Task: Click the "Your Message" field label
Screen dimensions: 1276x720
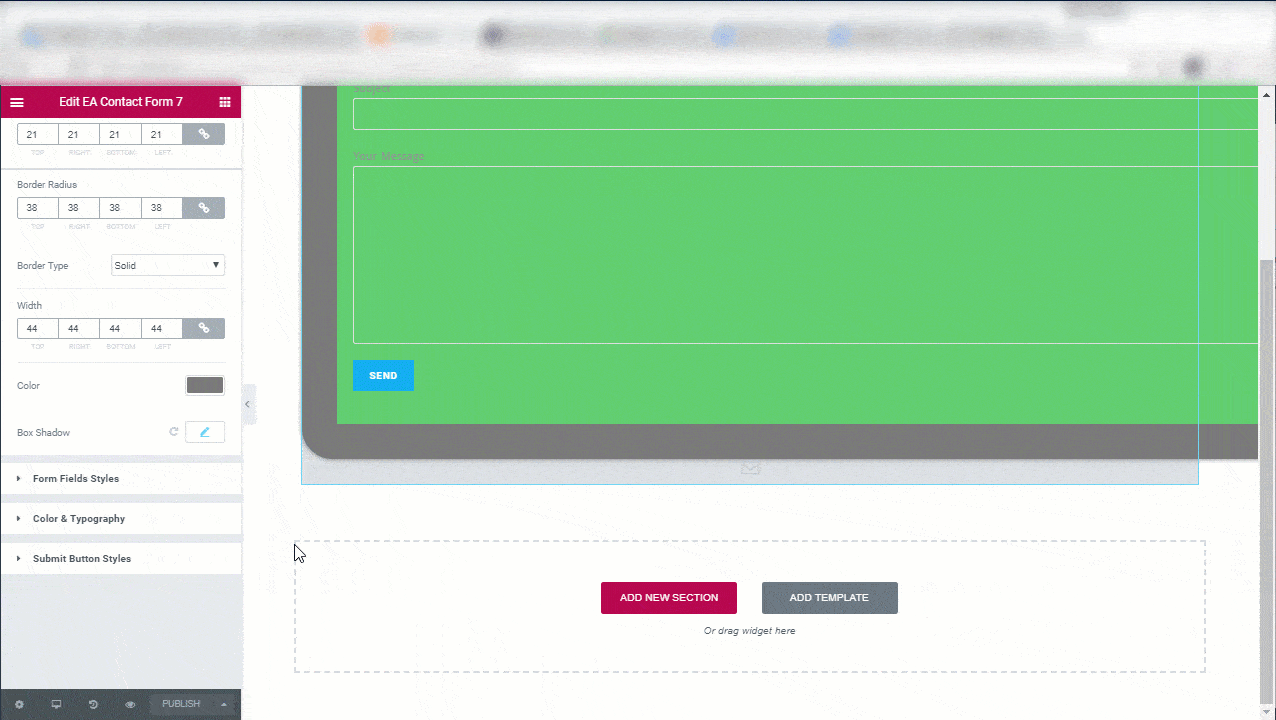Action: (x=389, y=156)
